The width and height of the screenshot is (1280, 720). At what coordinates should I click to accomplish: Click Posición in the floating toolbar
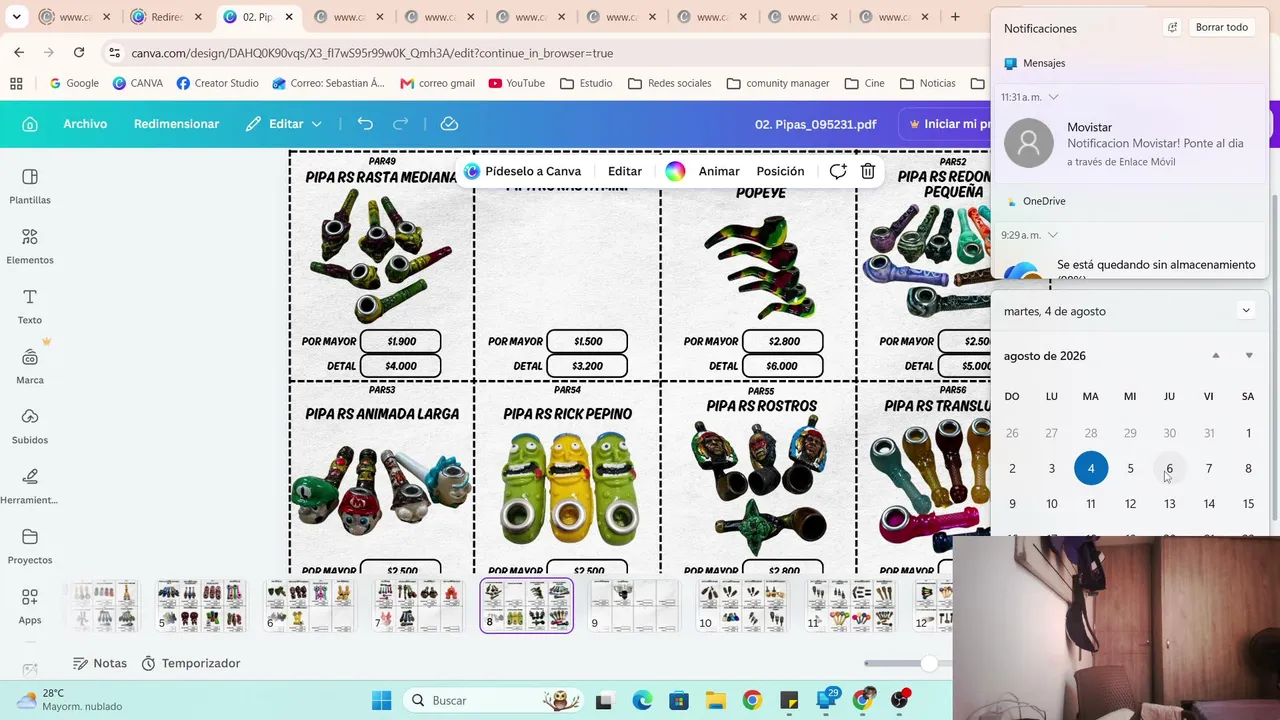[780, 171]
